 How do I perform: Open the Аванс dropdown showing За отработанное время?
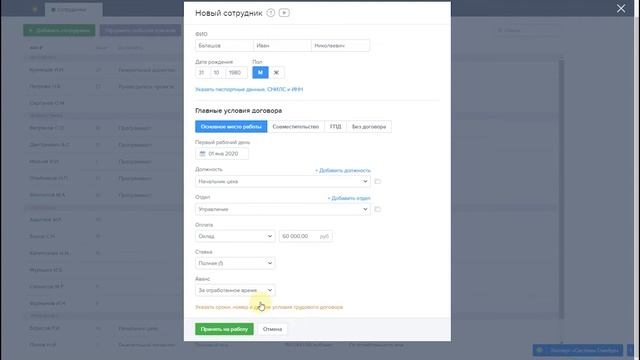click(235, 290)
